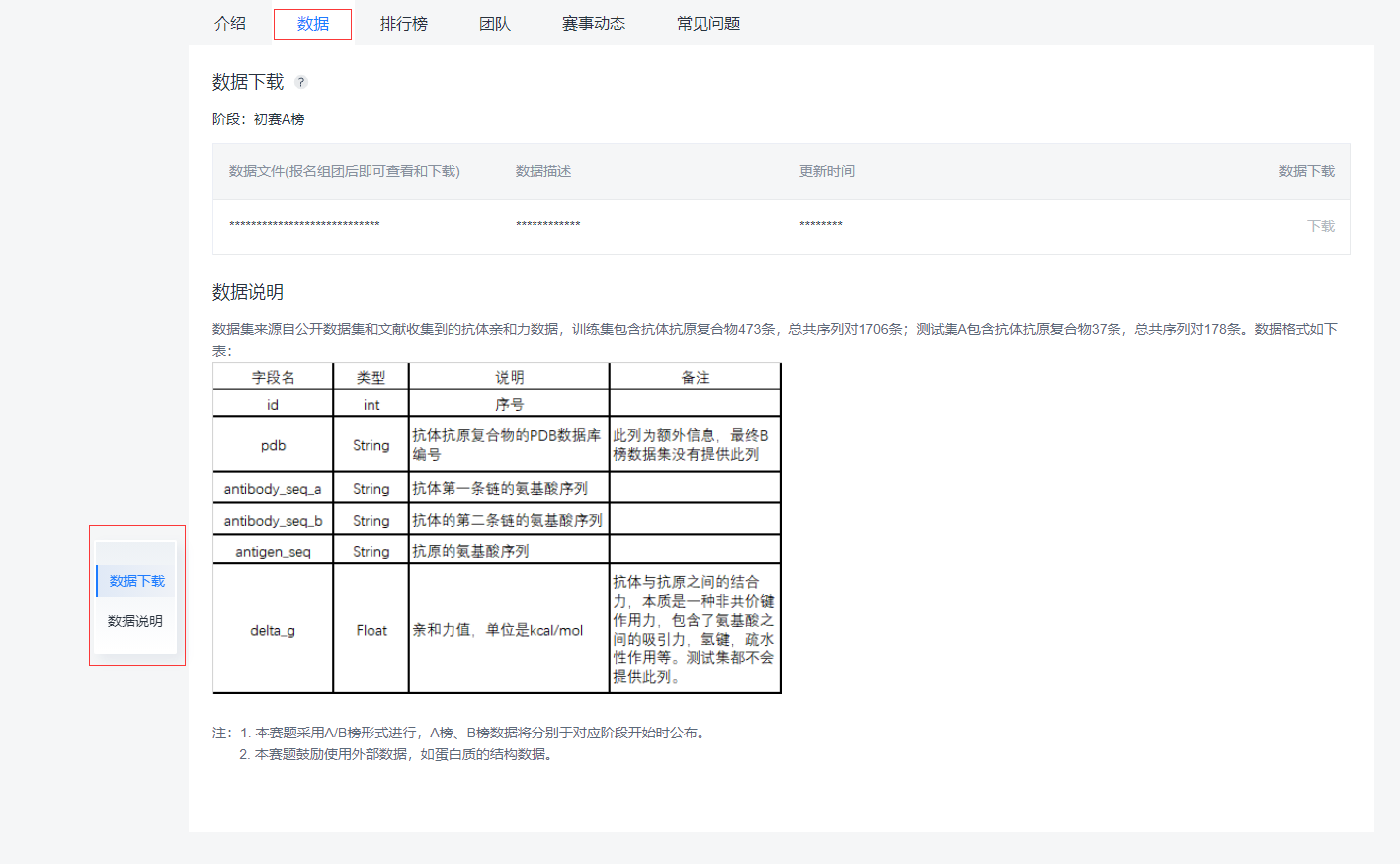Click the 抗体第一条链的氨基酸序列 cell

(x=510, y=489)
